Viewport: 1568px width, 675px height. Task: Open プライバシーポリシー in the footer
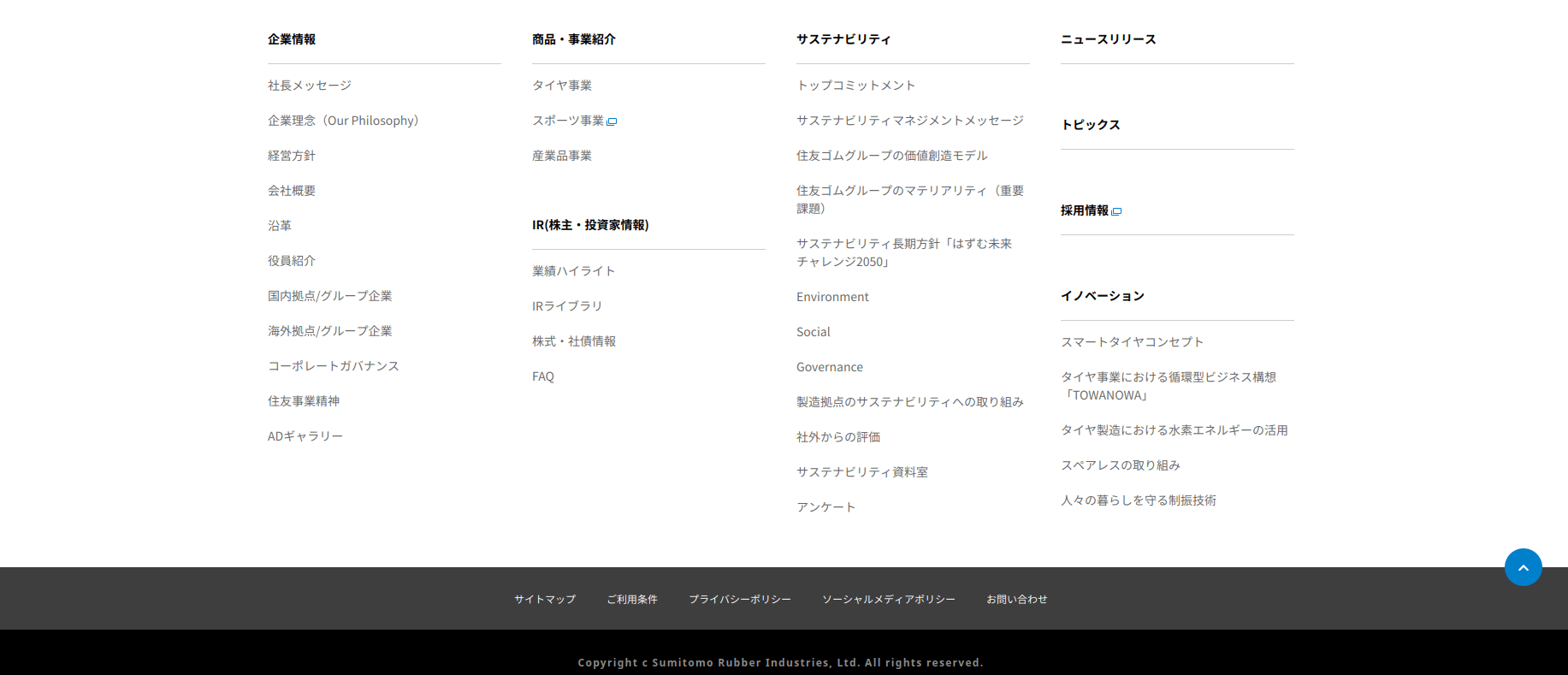(739, 600)
